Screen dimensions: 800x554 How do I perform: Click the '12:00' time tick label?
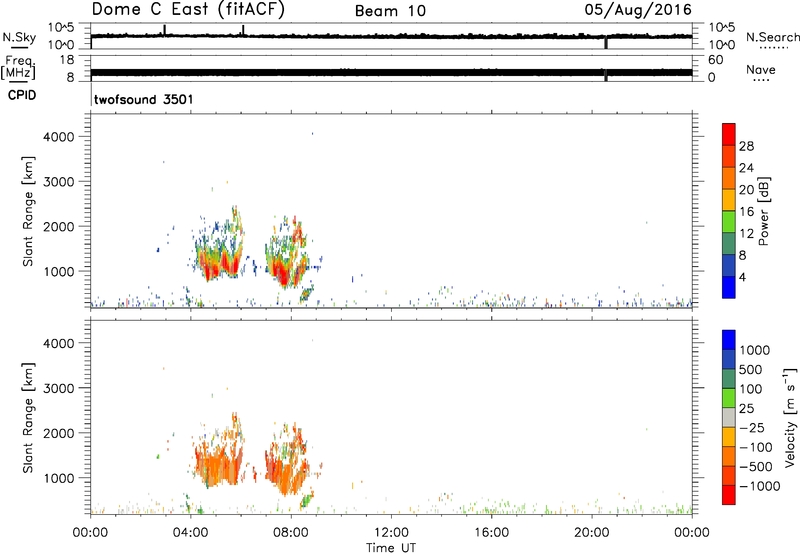tap(391, 533)
